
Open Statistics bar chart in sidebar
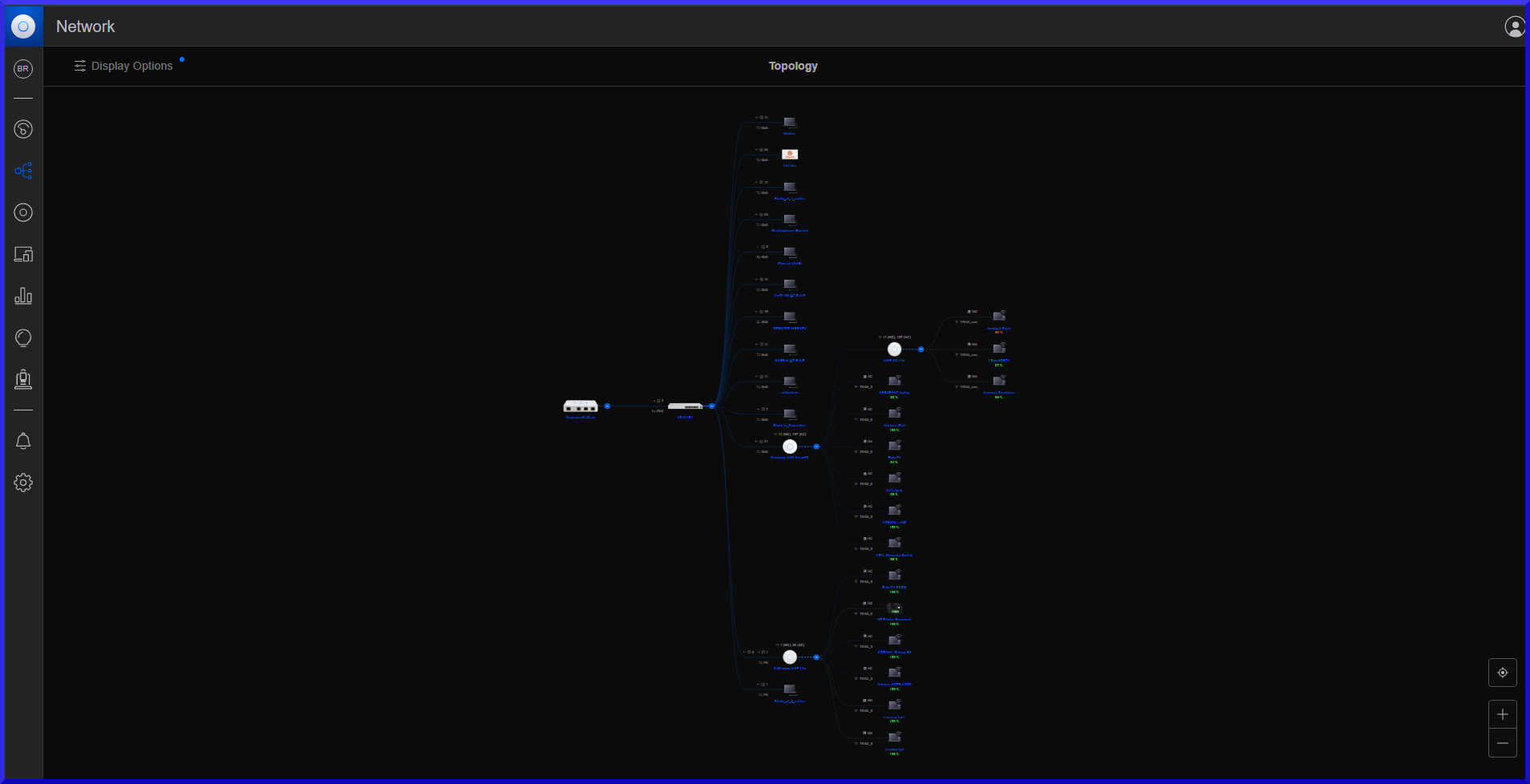click(23, 296)
